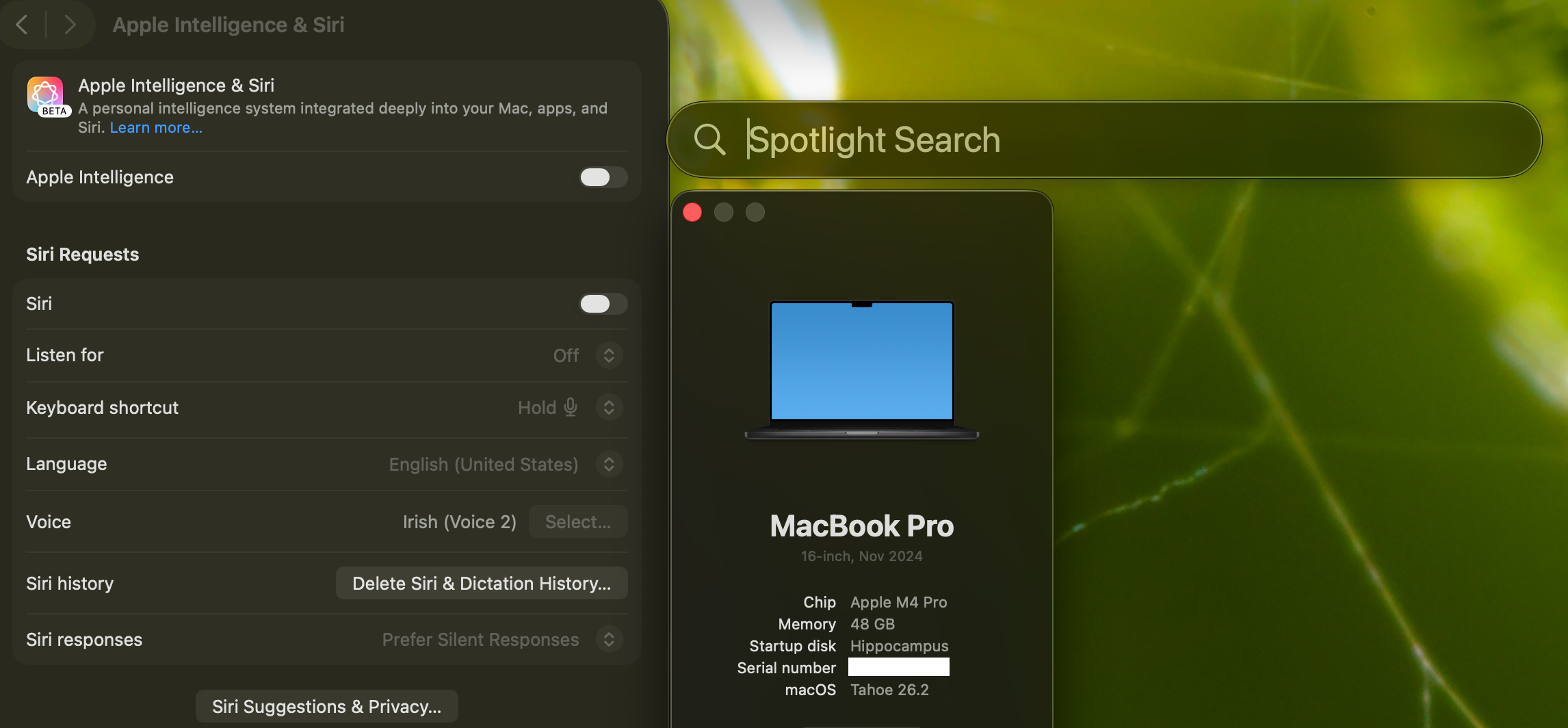
Task: Click the Chip label in About window
Action: click(x=820, y=602)
